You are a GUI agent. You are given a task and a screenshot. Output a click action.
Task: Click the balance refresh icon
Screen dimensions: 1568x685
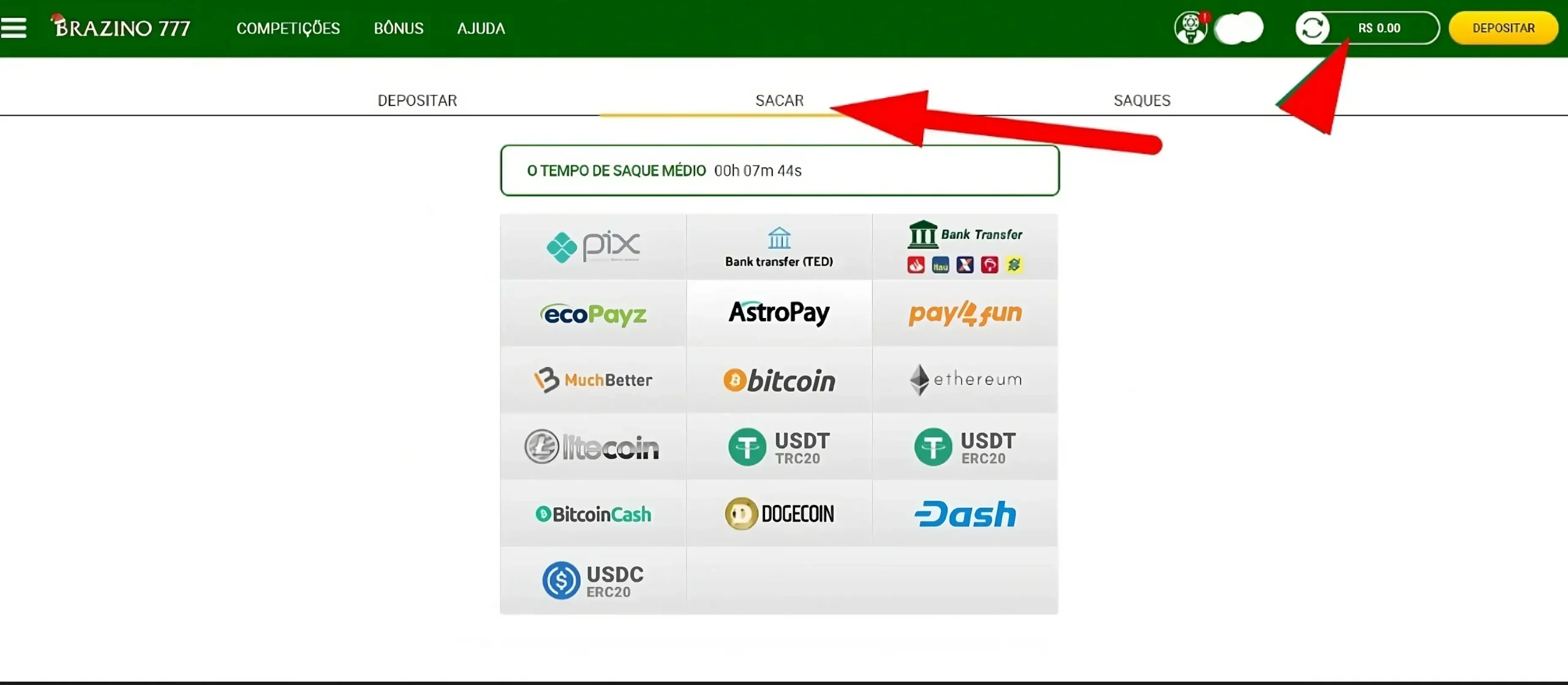point(1312,28)
